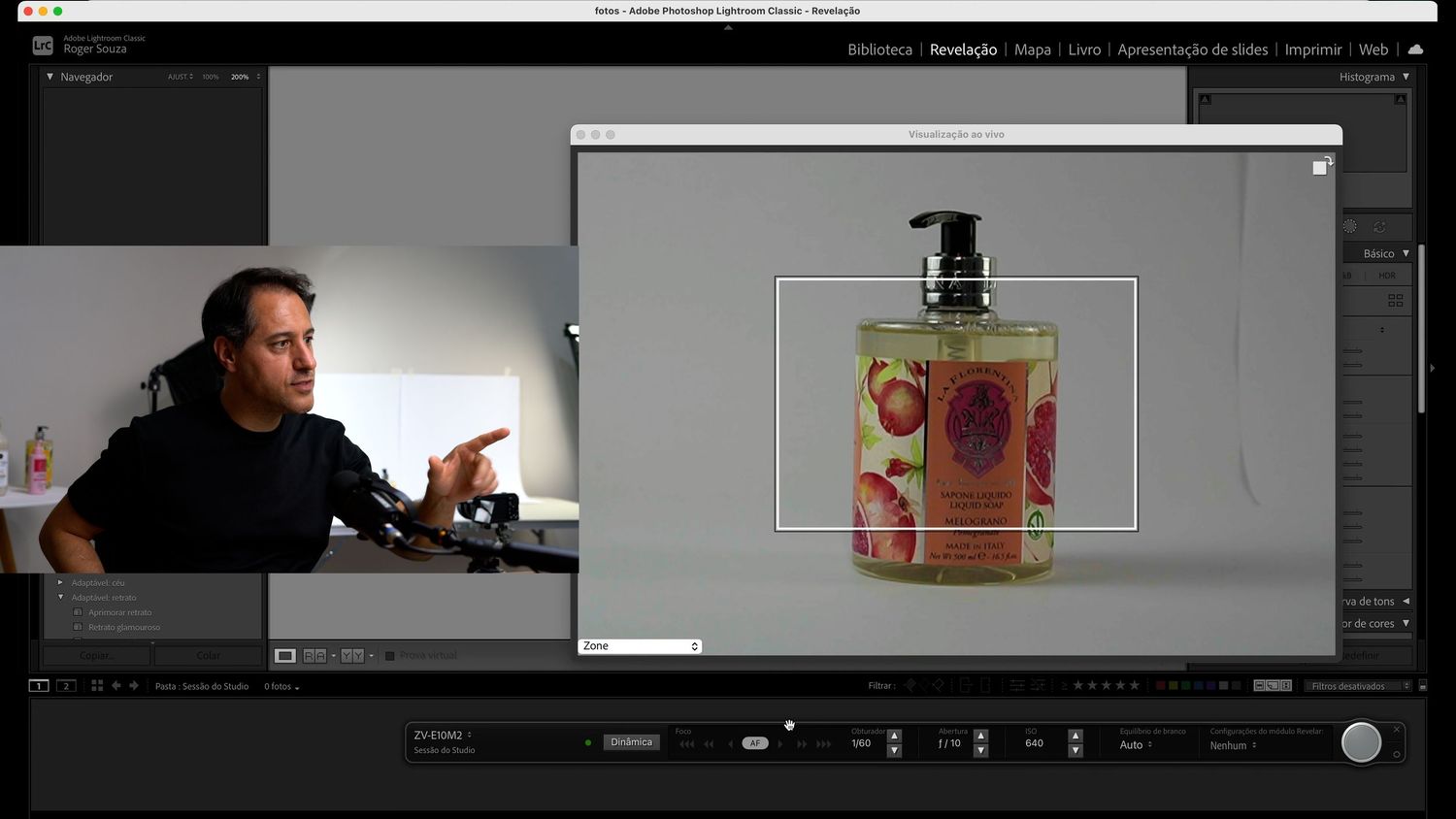Decrease aperture value with down arrow
The image size is (1456, 819).
pyautogui.click(x=980, y=751)
